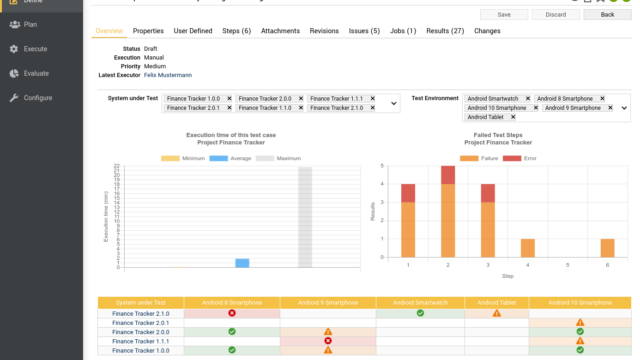
Task: Switch to the Properties tab
Action: pyautogui.click(x=148, y=31)
